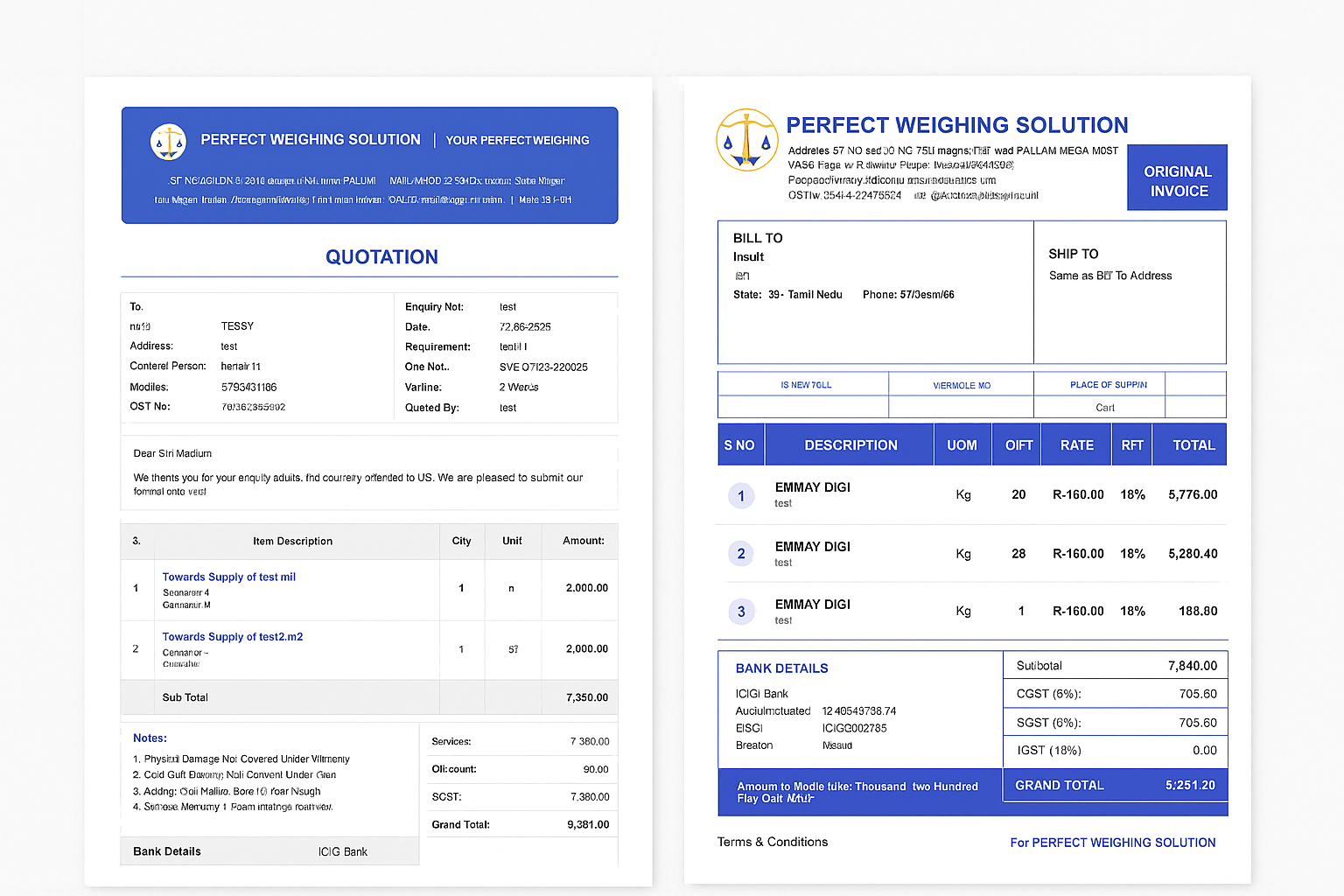Switch to the QUOTATION document

pyautogui.click(x=382, y=256)
